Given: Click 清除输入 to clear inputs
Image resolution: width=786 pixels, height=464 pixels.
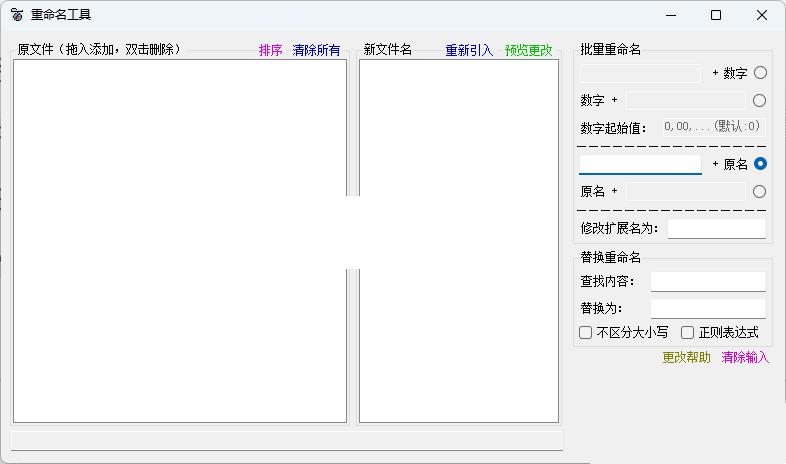Looking at the screenshot, I should pos(745,357).
